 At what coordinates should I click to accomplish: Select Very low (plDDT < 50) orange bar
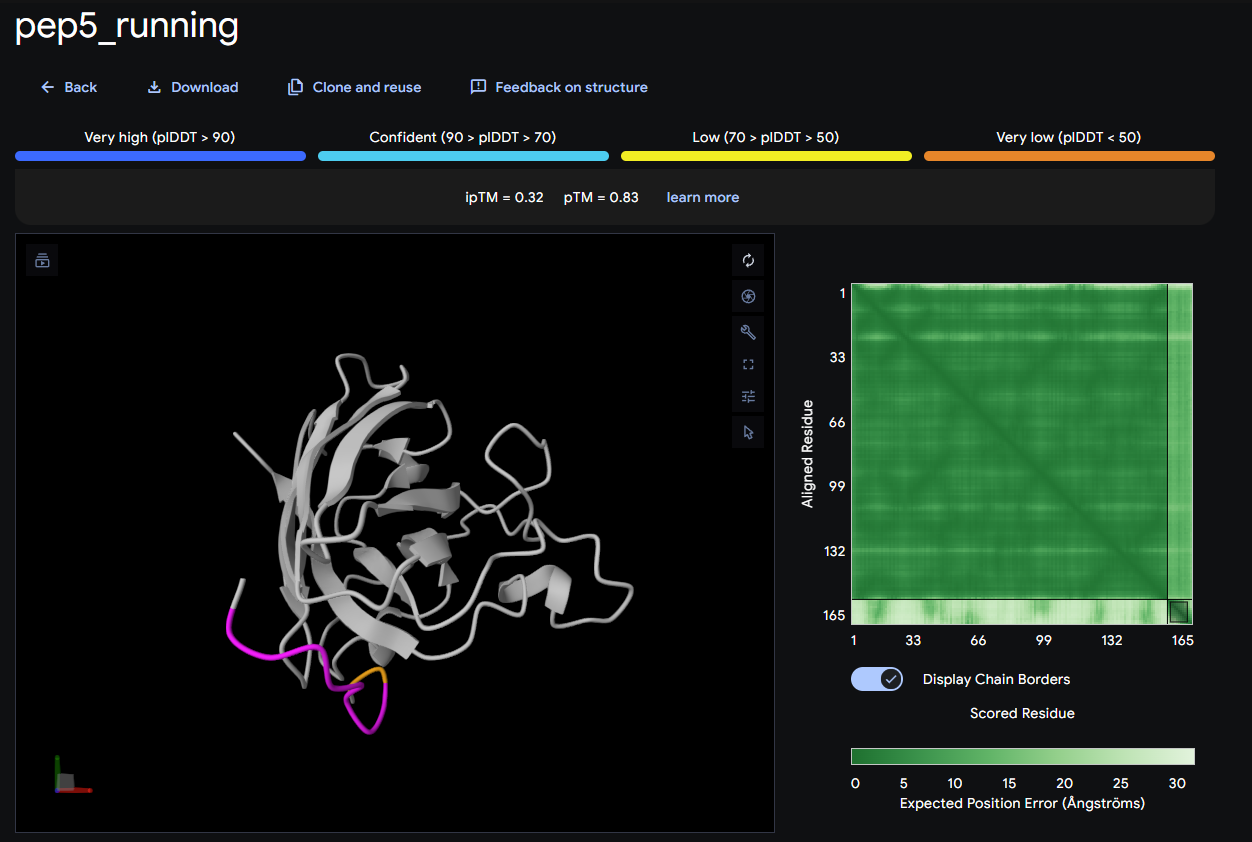click(1069, 156)
